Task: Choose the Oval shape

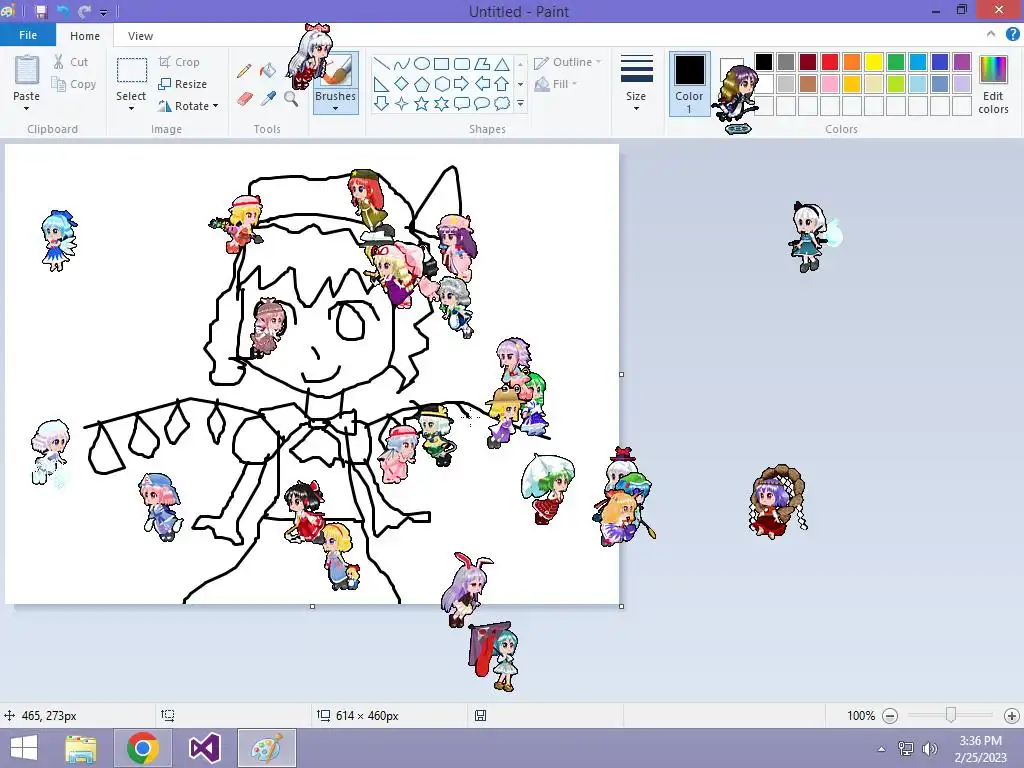Action: (x=422, y=63)
